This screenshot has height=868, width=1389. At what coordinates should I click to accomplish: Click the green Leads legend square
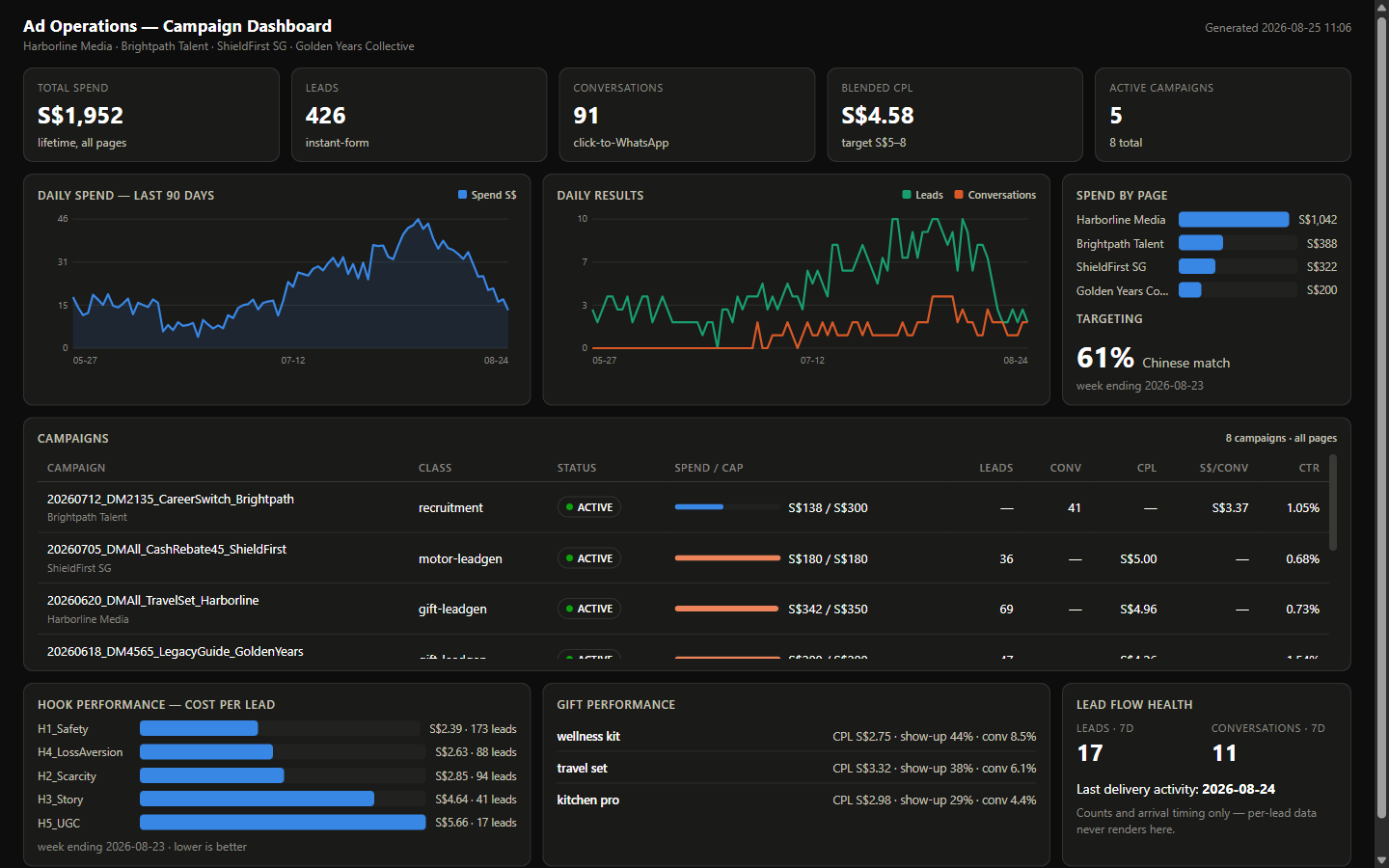click(x=907, y=195)
